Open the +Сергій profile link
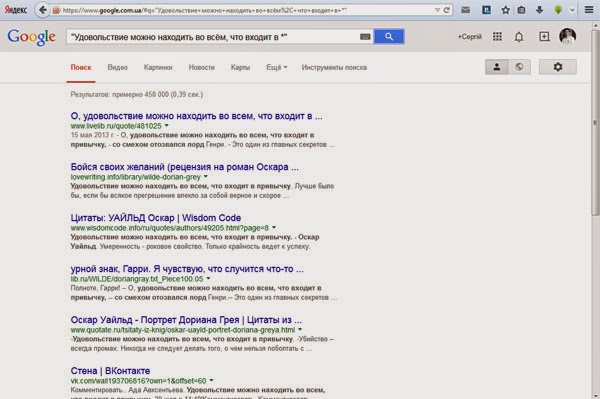 (470, 37)
